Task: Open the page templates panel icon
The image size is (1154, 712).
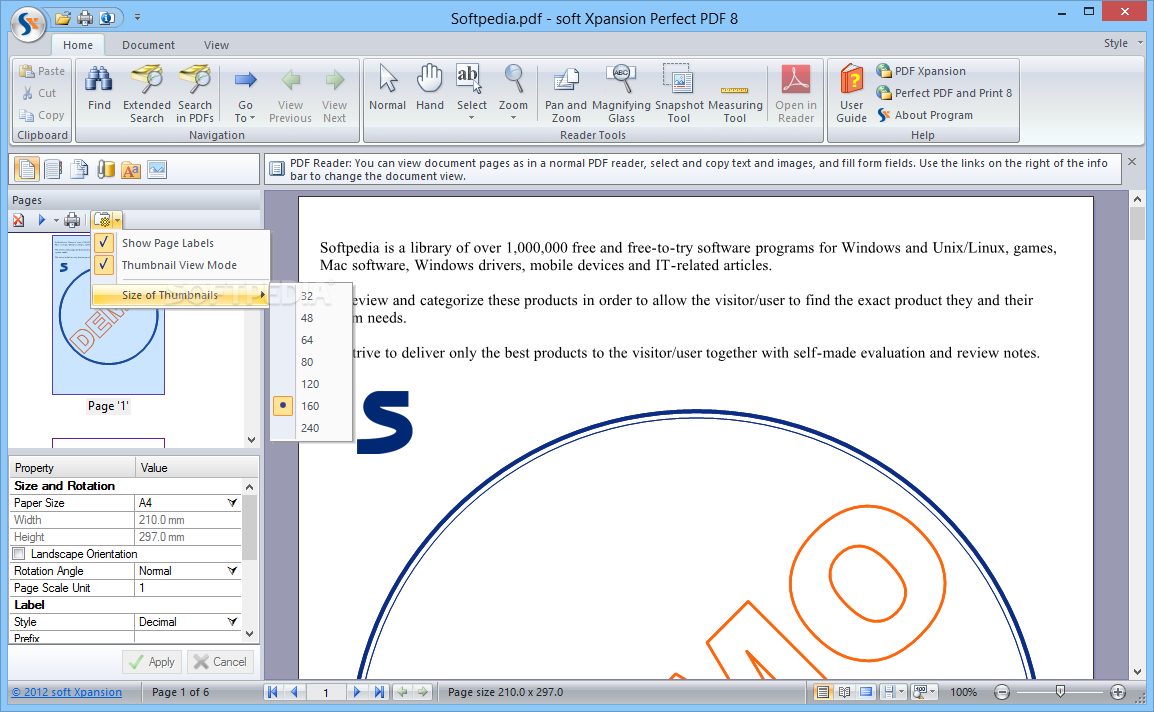Action: click(79, 169)
